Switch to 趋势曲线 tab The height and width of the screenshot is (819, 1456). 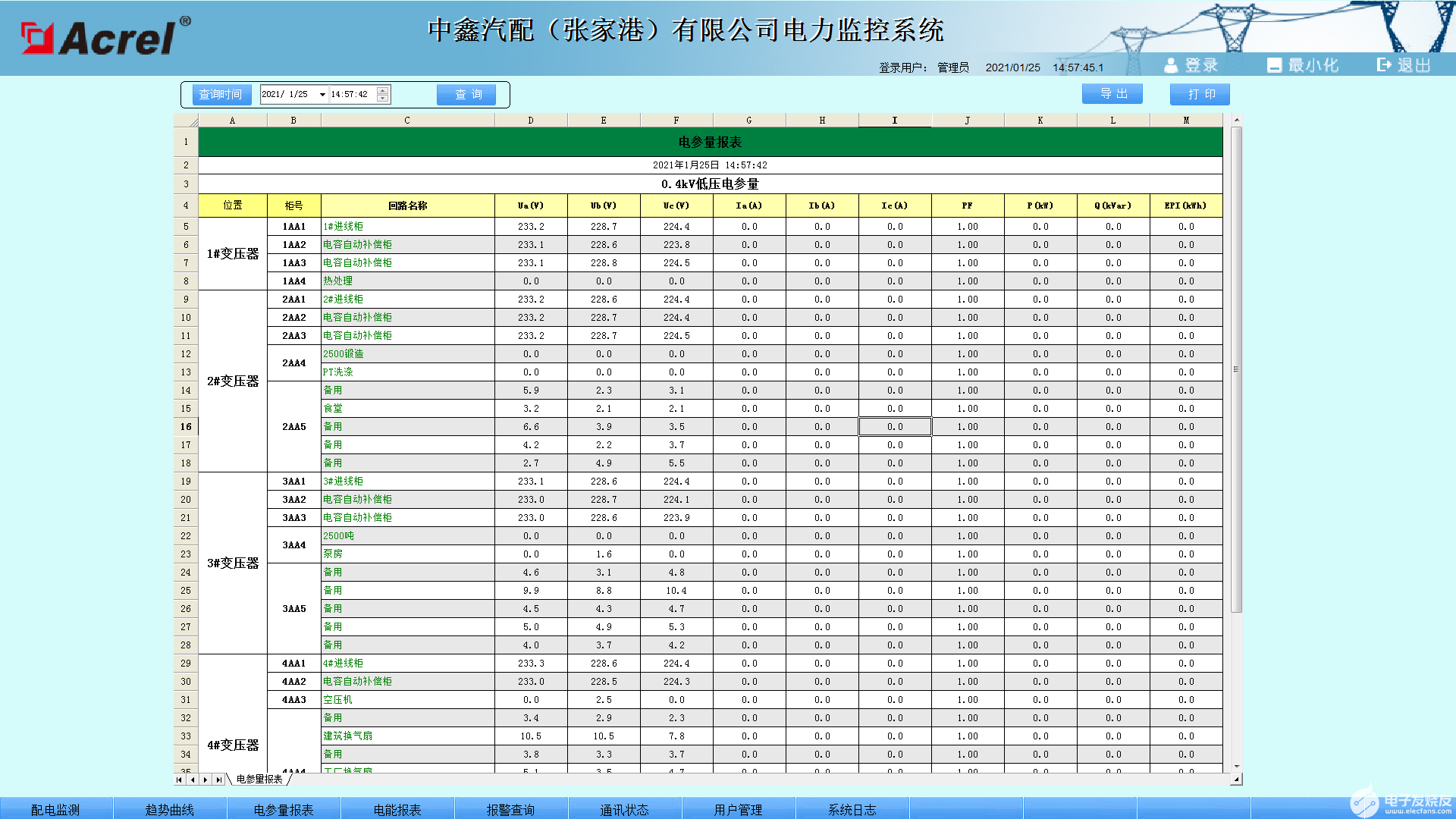[170, 809]
